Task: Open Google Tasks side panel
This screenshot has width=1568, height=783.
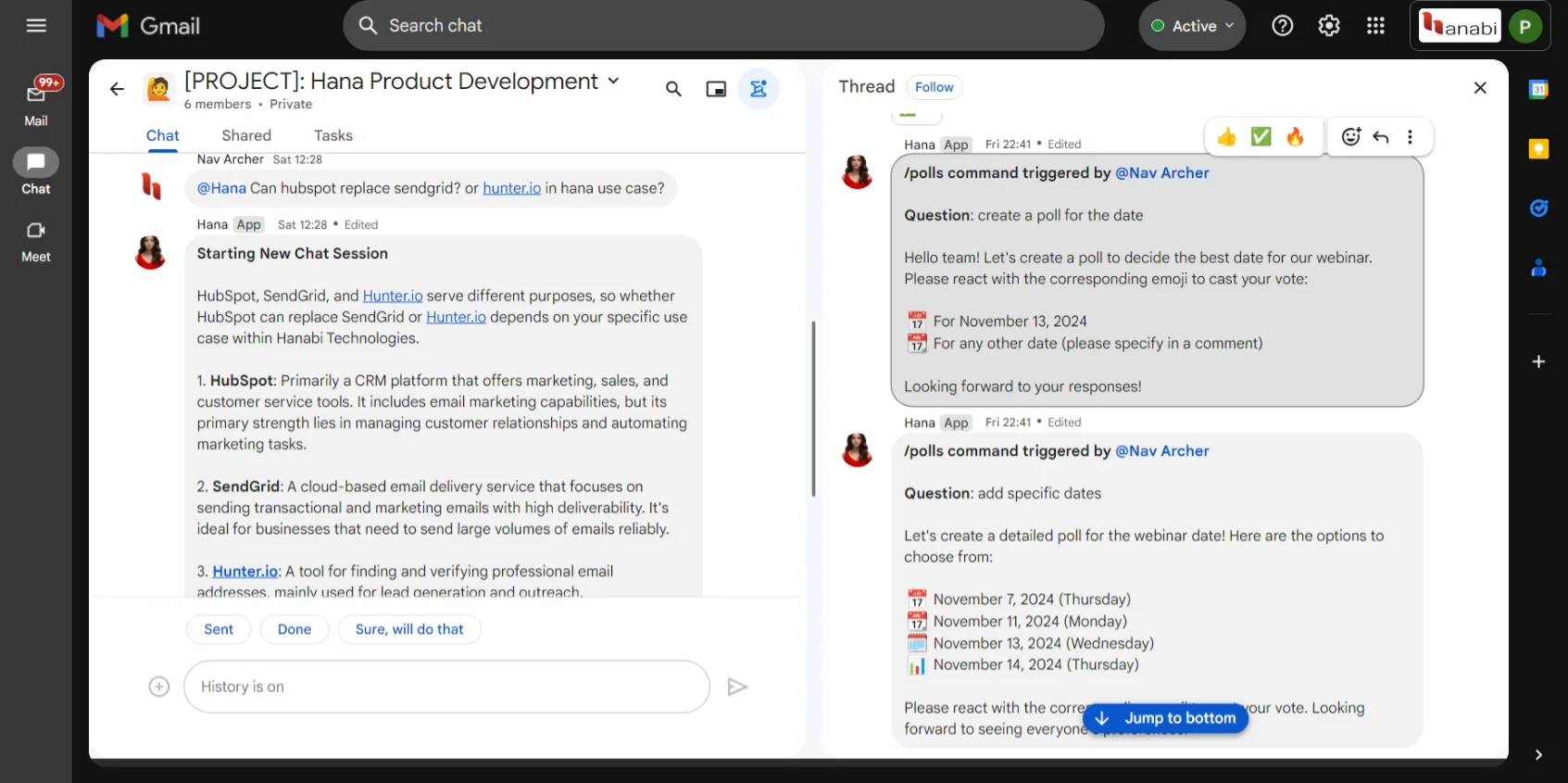Action: tap(1538, 208)
